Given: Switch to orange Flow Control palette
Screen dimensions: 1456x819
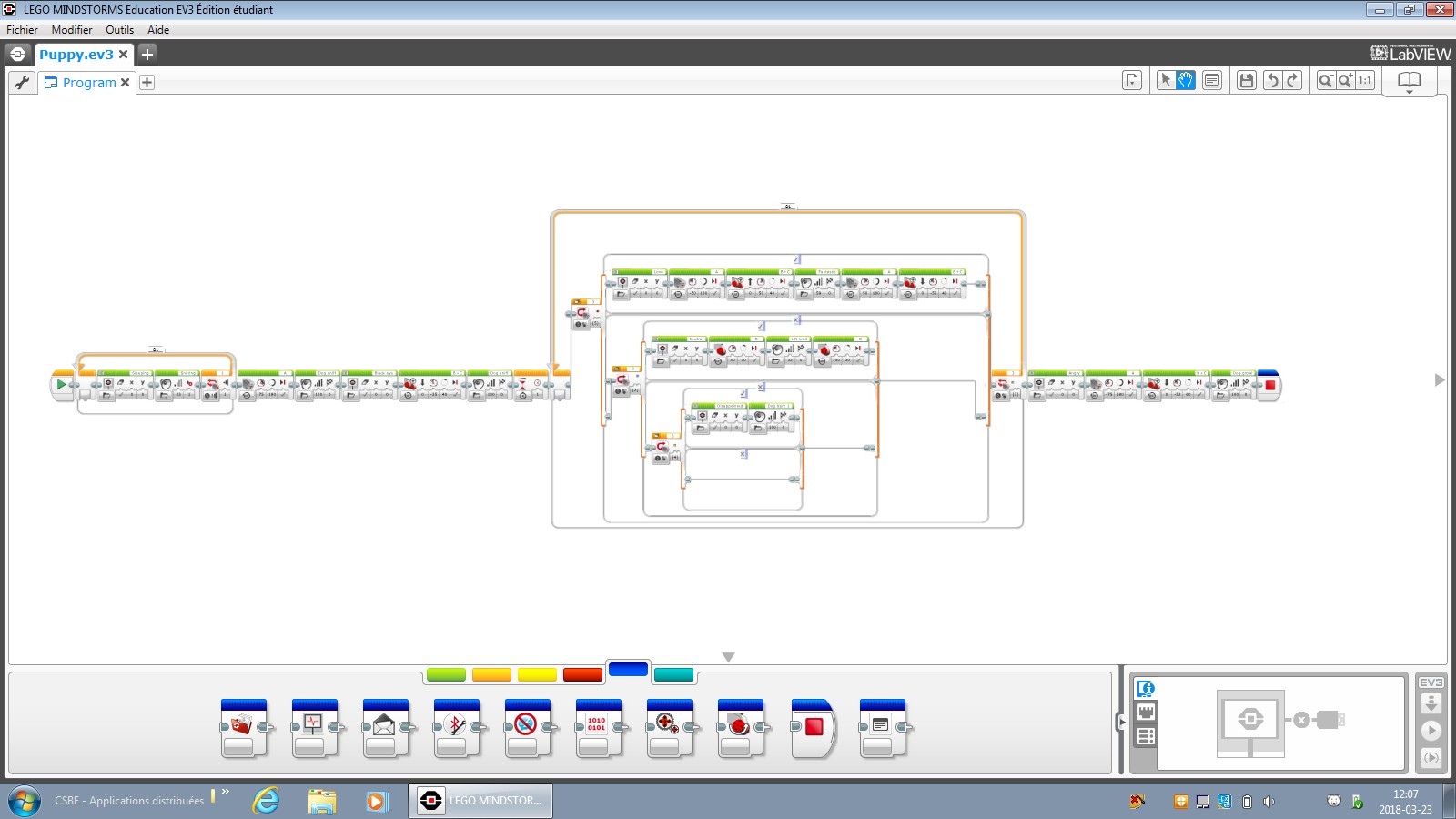Looking at the screenshot, I should [x=491, y=674].
